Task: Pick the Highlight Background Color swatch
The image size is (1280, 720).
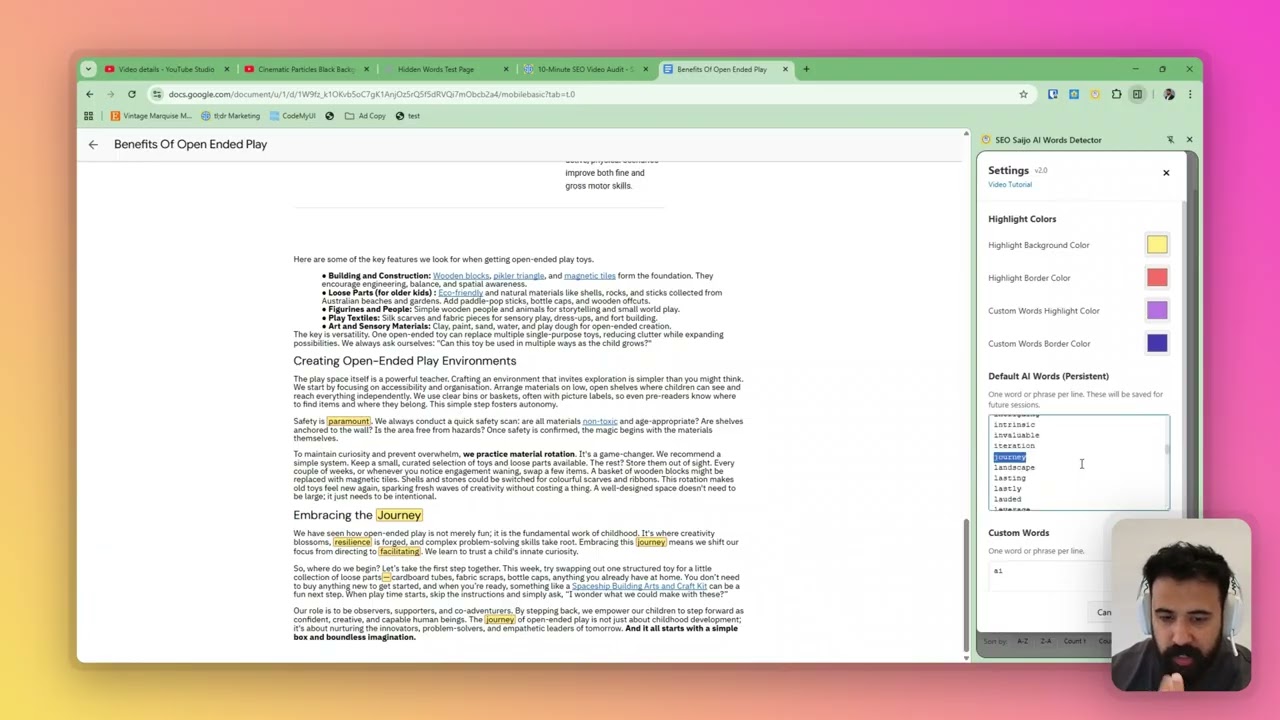Action: click(x=1157, y=245)
